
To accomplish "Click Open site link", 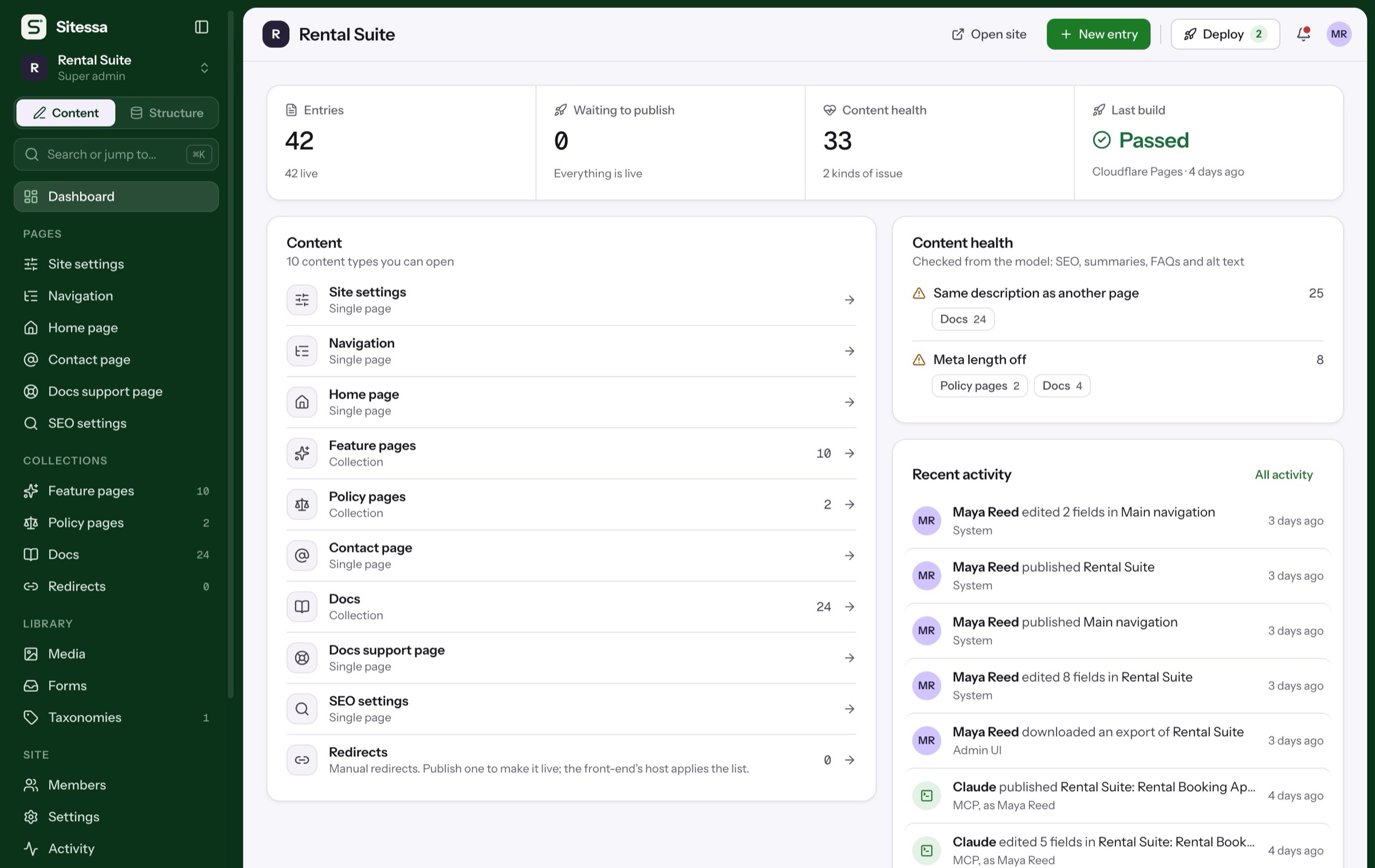I will pos(989,34).
